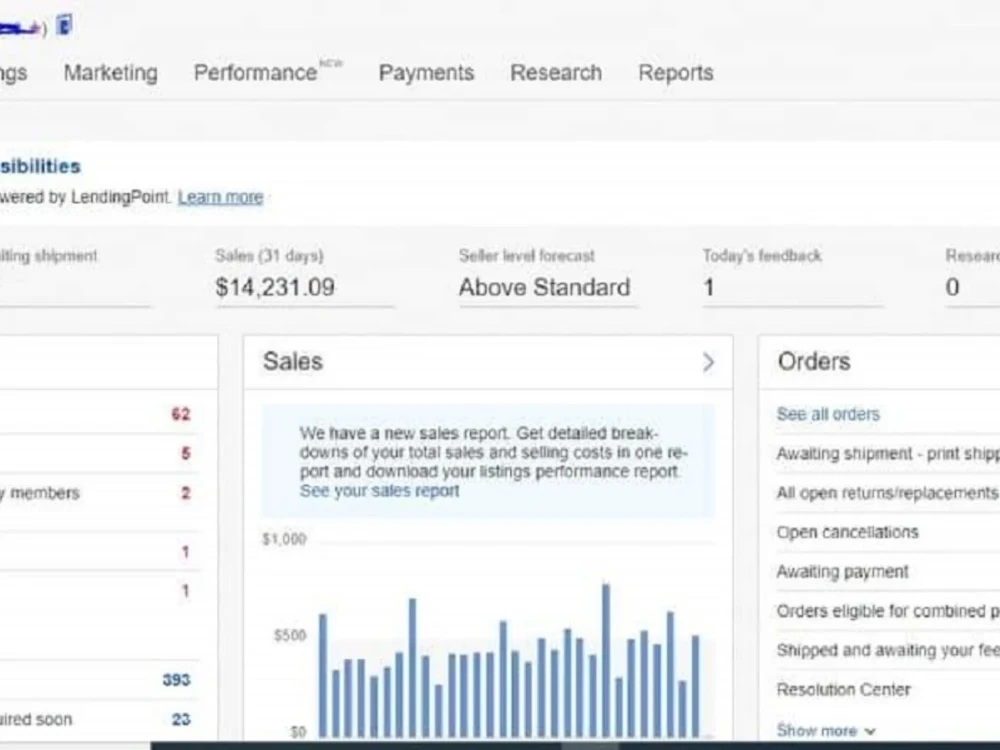The height and width of the screenshot is (750, 1000).
Task: Open Awaiting shipment print shipping orders
Action: pos(888,453)
